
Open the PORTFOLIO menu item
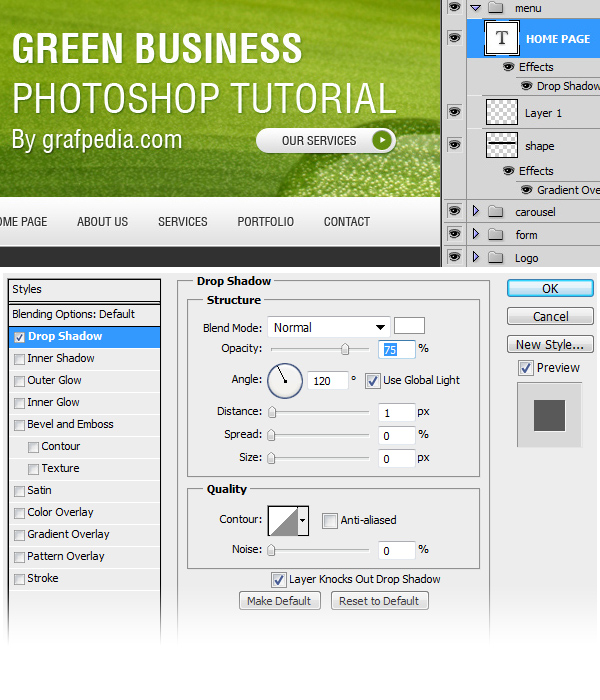[266, 222]
